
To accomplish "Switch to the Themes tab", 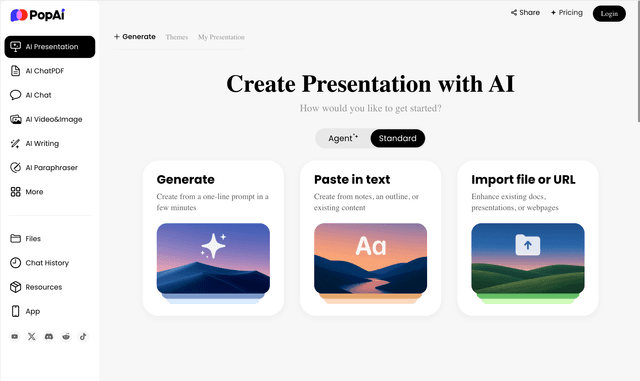I will [x=177, y=37].
